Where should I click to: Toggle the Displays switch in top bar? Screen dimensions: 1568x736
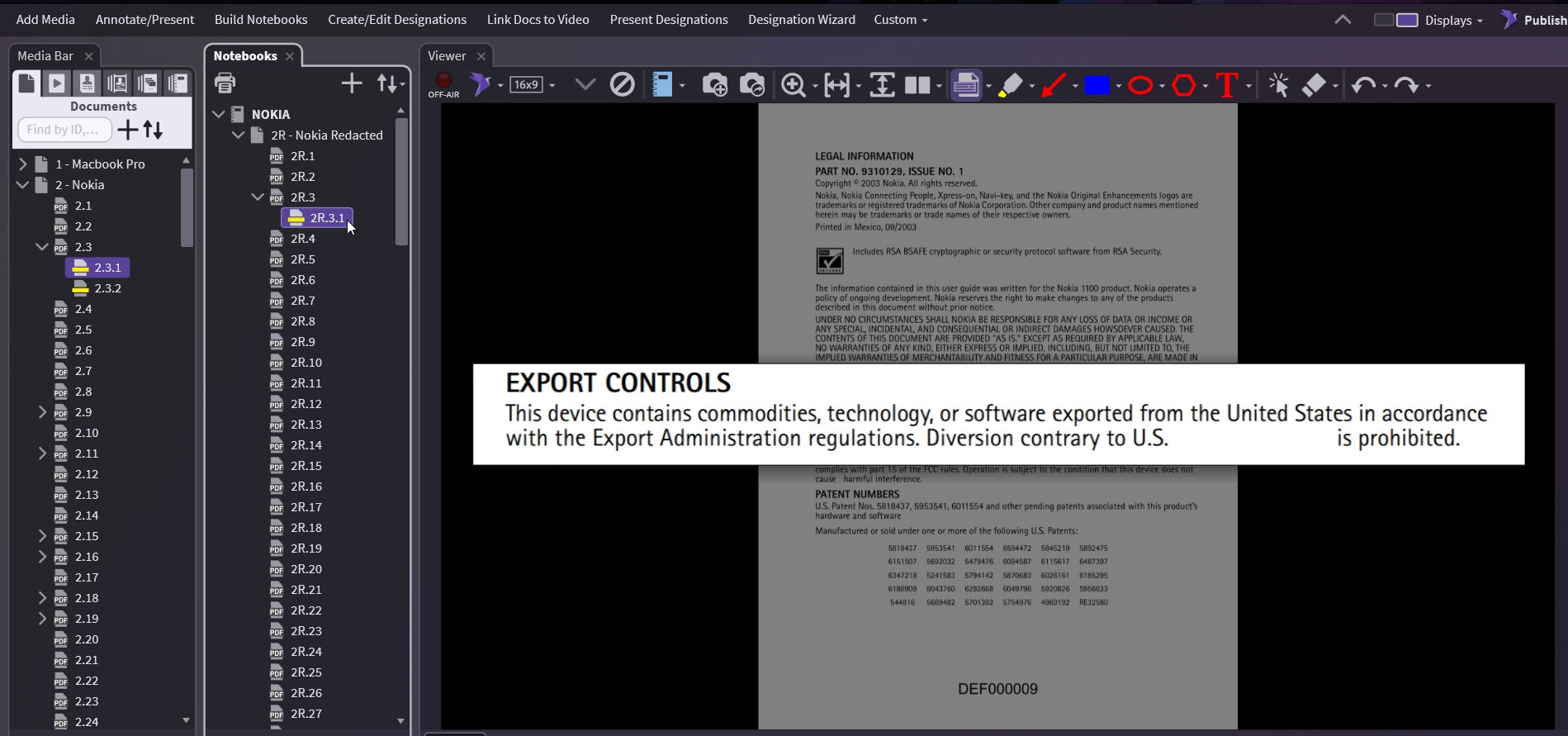point(1395,20)
